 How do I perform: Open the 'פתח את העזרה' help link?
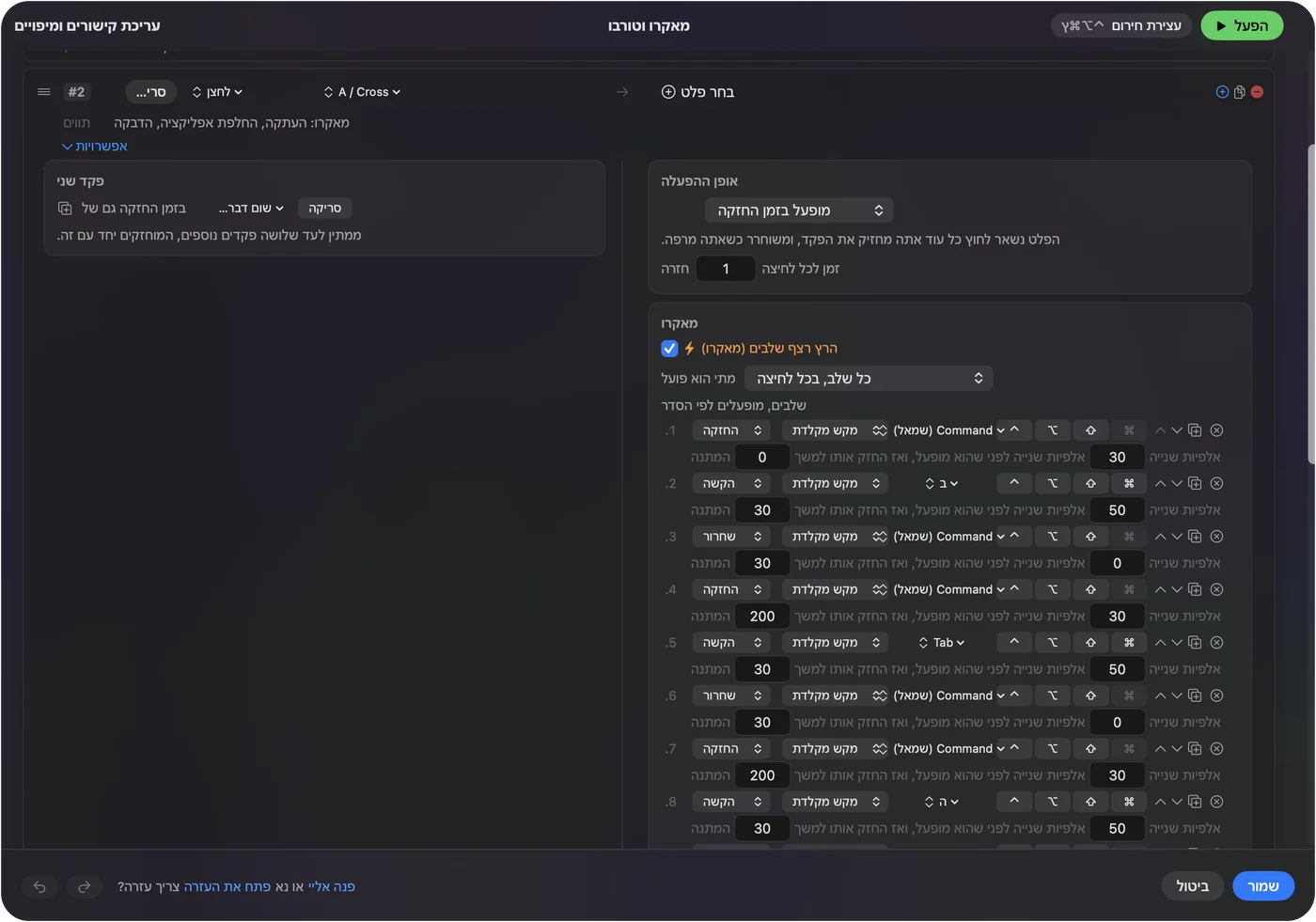[227, 886]
